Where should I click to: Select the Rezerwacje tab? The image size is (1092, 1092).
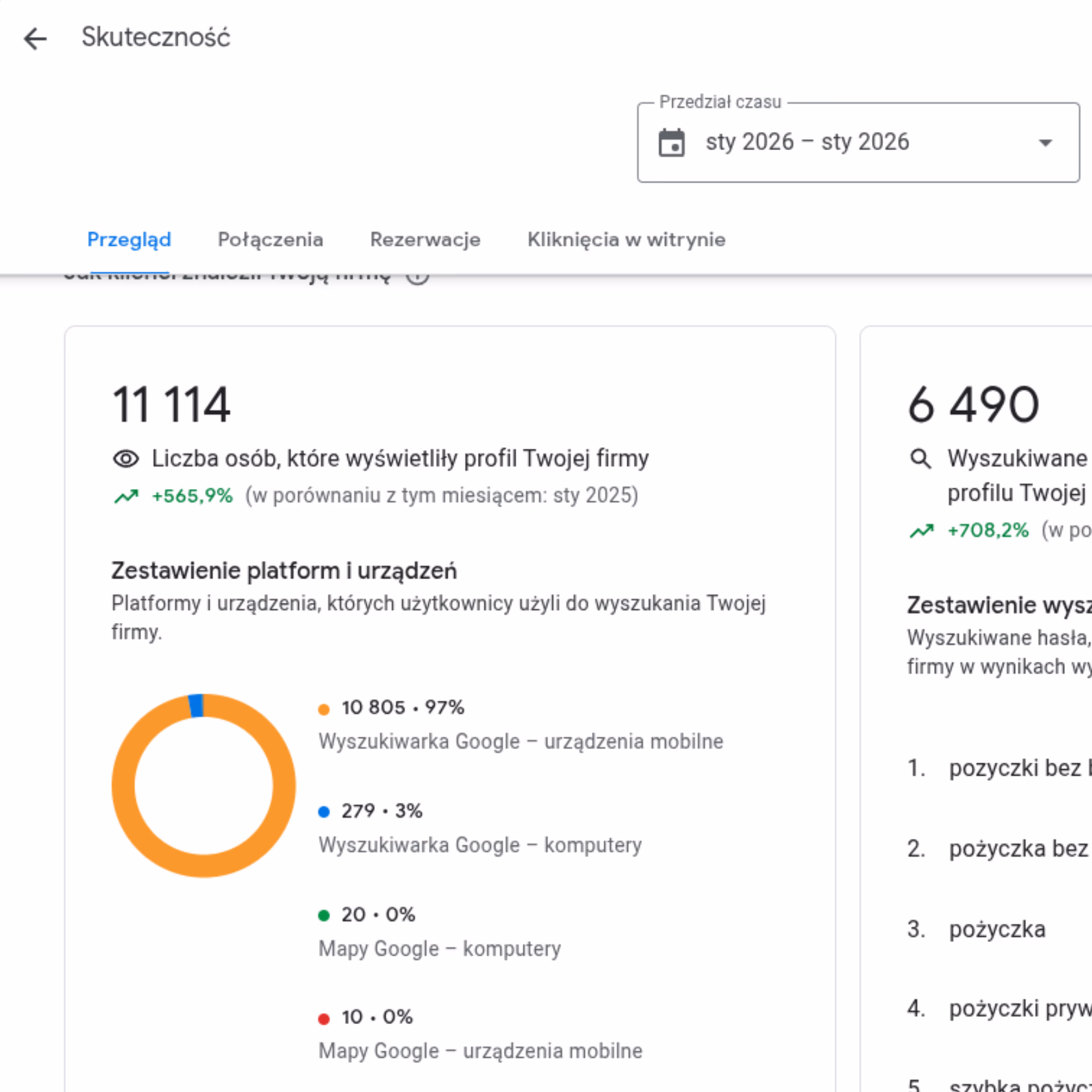coord(425,240)
